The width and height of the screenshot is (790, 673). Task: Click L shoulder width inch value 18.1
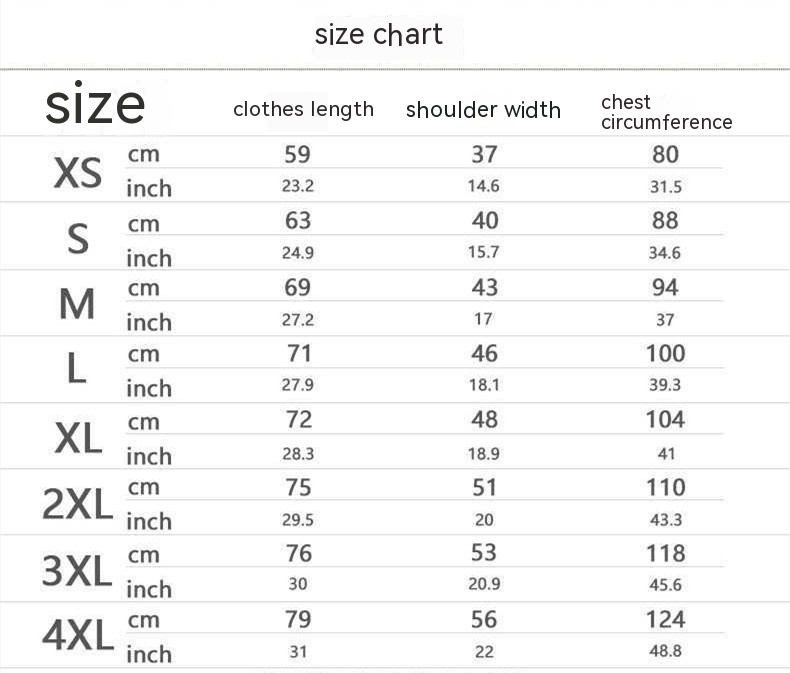484,385
